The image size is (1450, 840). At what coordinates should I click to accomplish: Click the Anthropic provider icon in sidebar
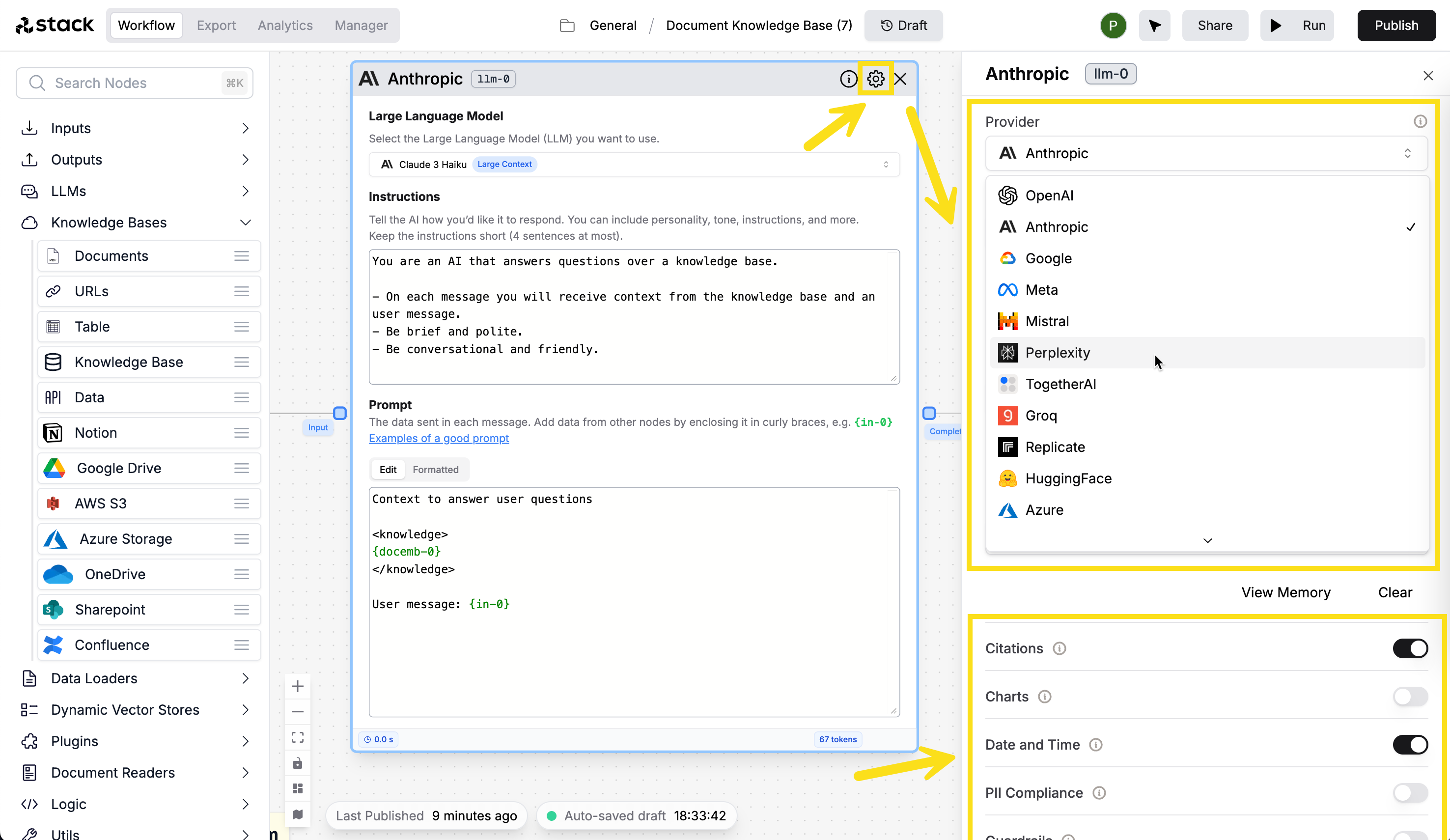point(1006,227)
